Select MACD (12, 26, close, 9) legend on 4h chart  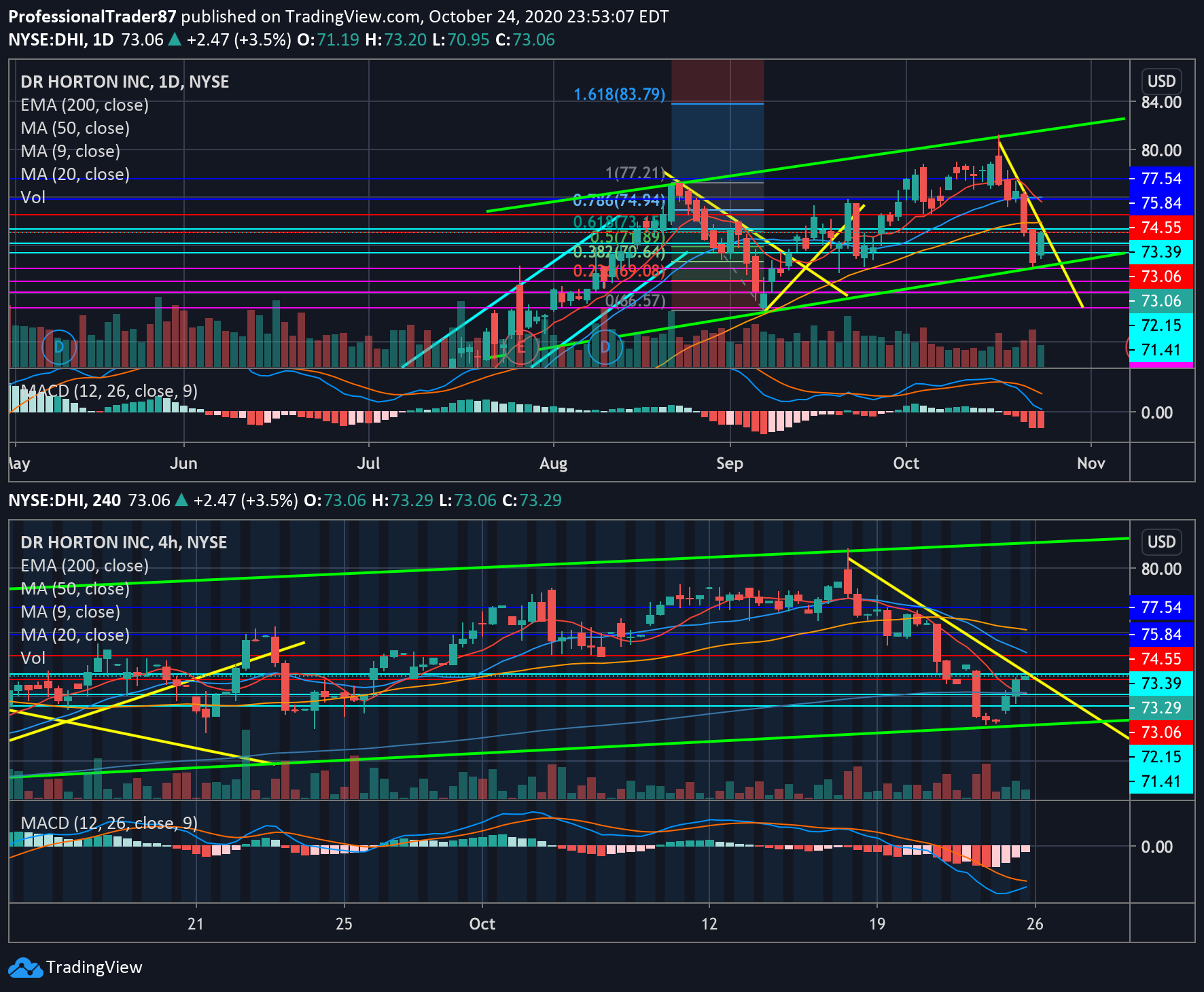click(109, 823)
